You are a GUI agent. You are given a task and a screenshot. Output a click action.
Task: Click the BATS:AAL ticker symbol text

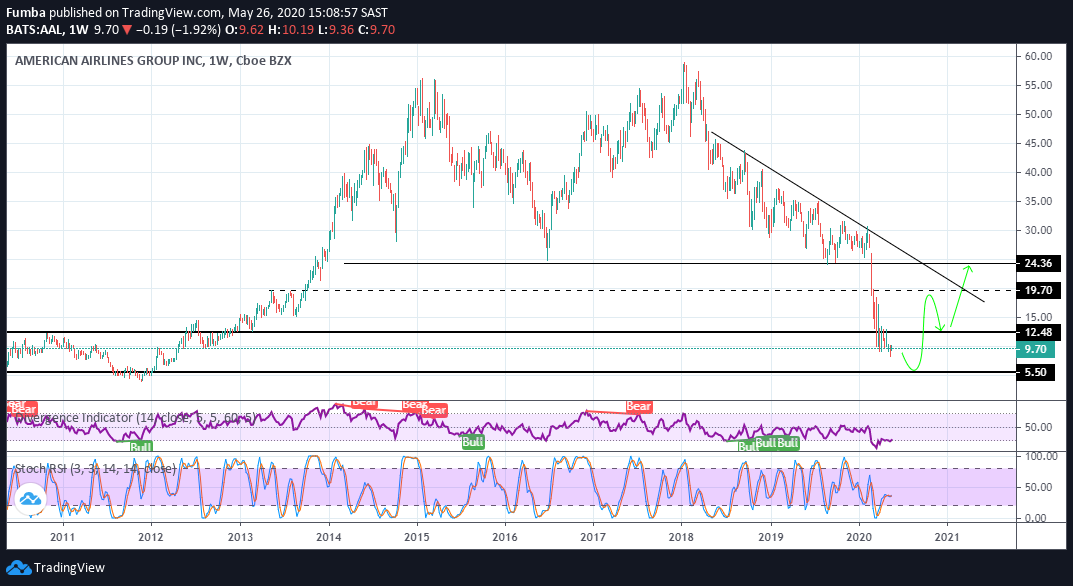tap(34, 30)
